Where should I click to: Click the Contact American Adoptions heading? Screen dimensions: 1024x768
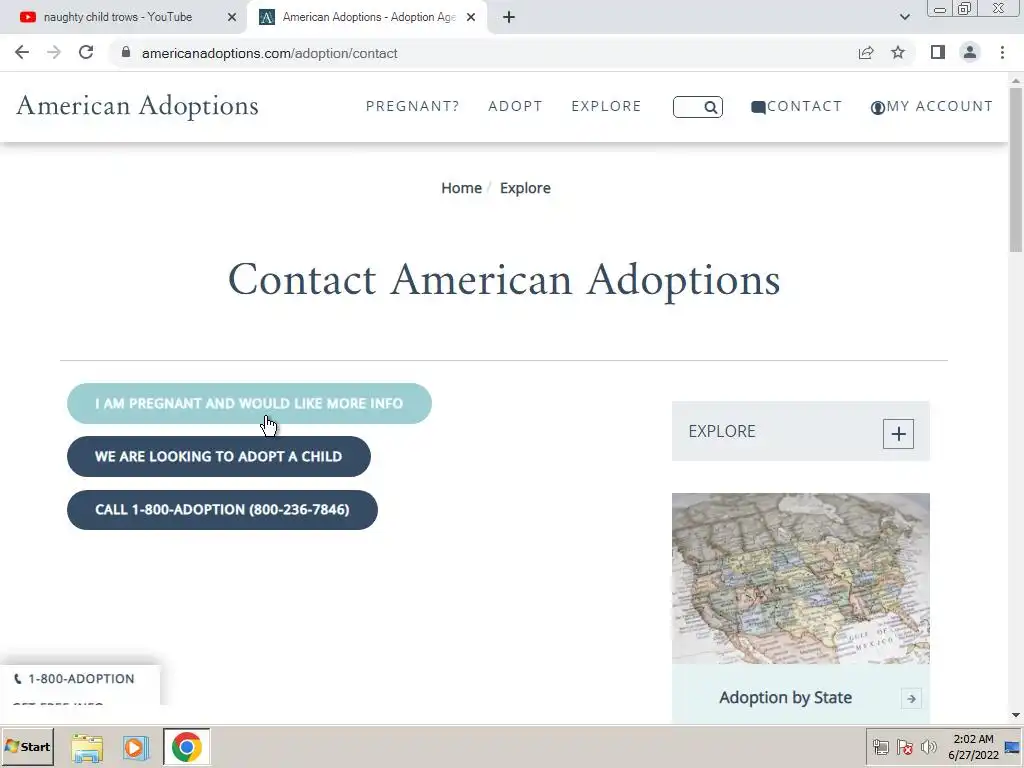(x=504, y=281)
